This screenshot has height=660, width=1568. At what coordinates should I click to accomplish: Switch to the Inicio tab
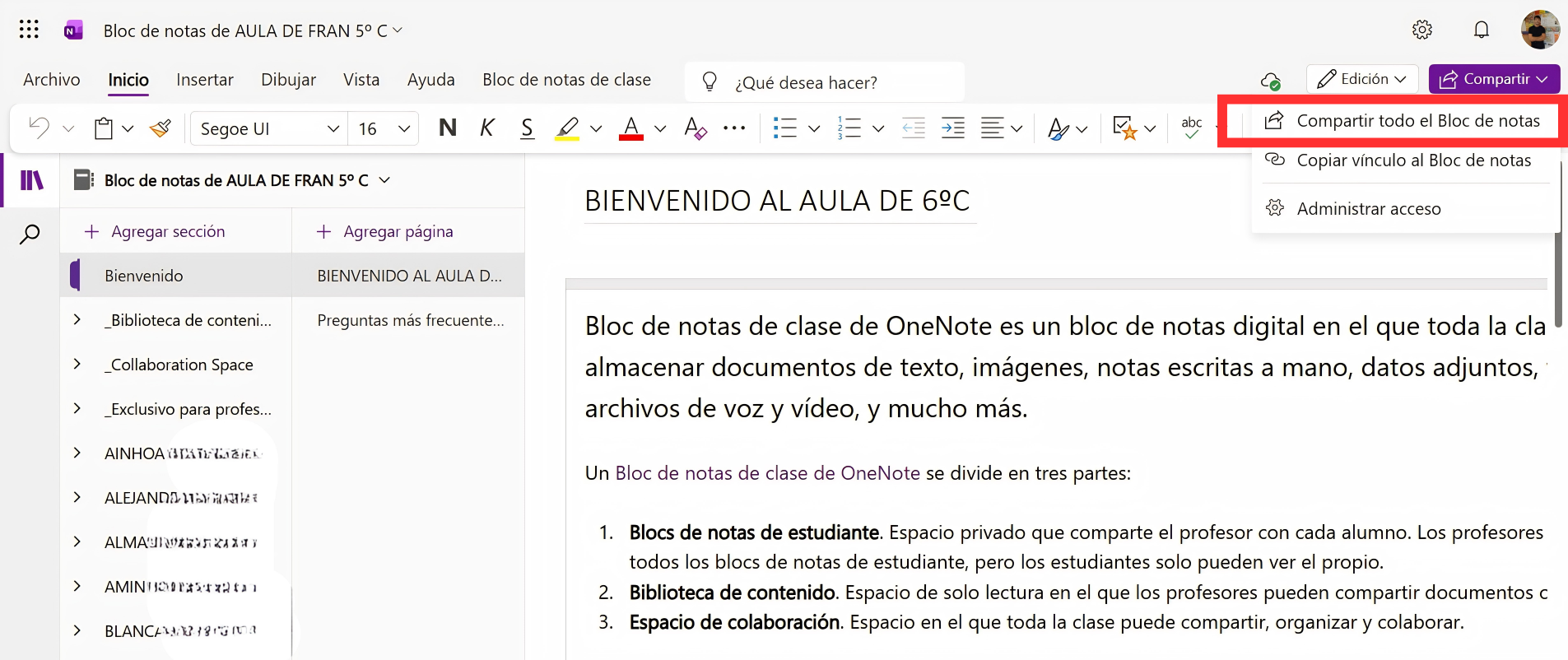128,80
